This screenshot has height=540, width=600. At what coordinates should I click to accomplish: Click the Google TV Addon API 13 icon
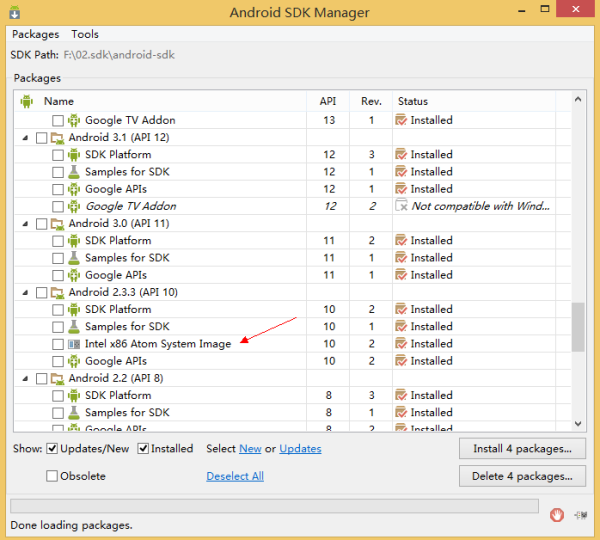tap(74, 120)
